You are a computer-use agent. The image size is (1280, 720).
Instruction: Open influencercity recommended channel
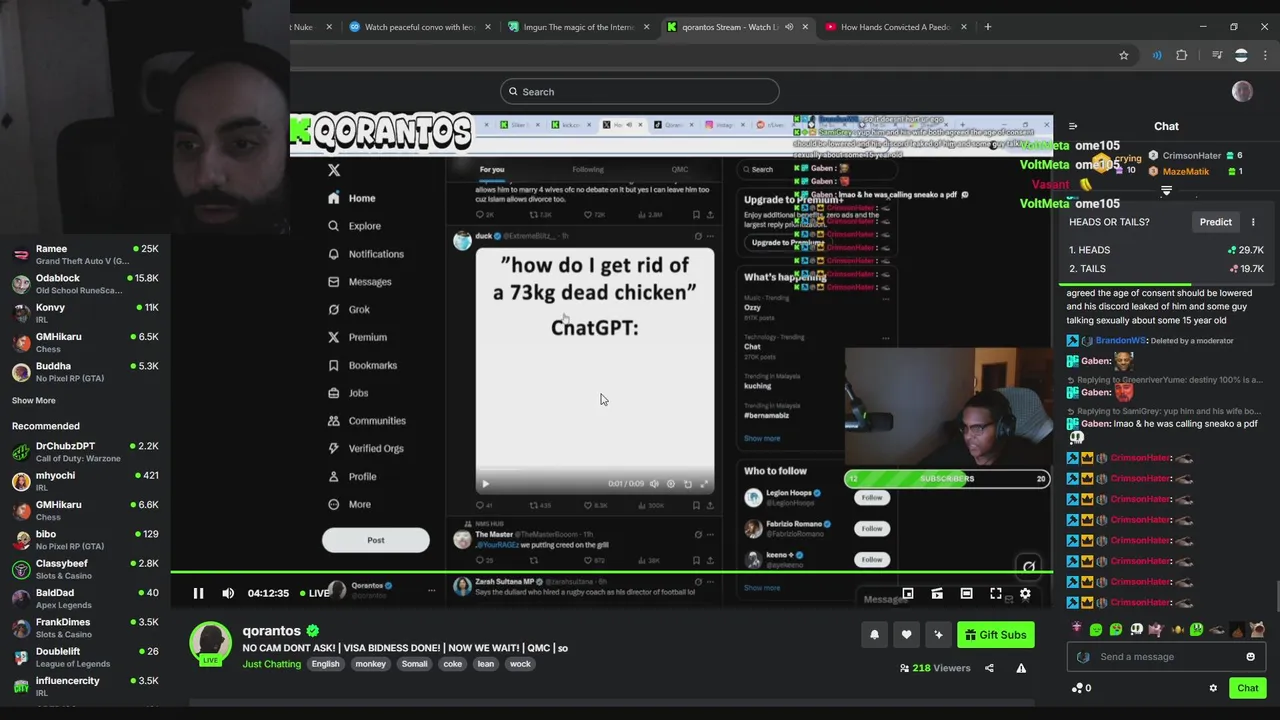pos(85,686)
